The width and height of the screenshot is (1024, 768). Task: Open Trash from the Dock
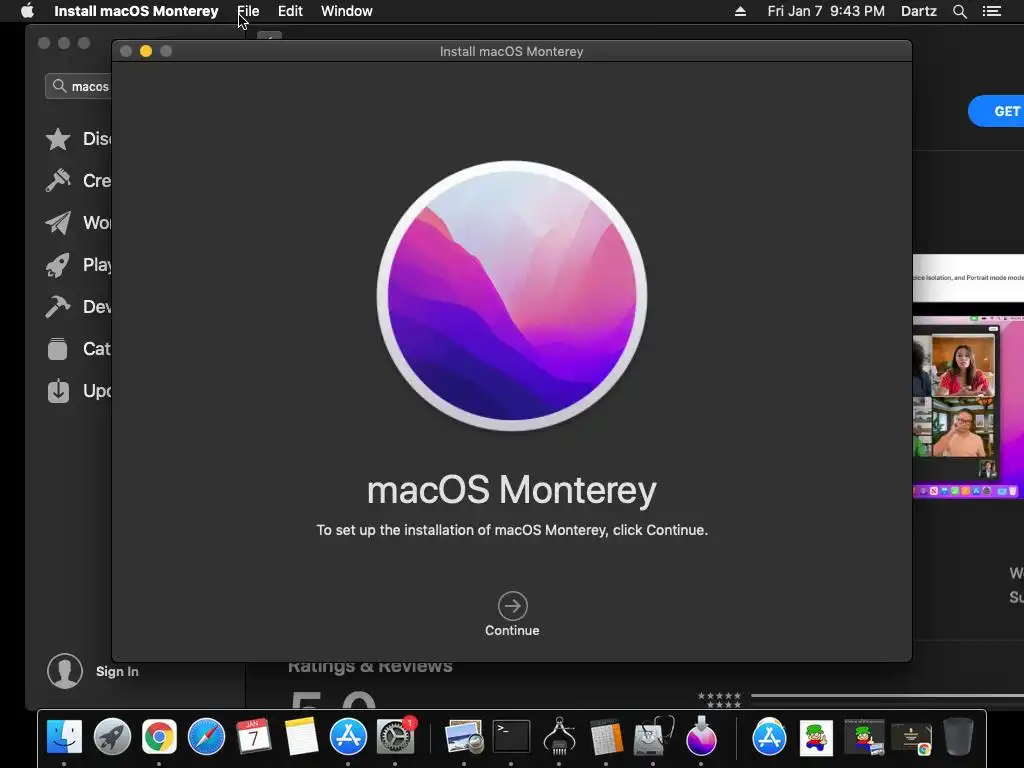[958, 737]
